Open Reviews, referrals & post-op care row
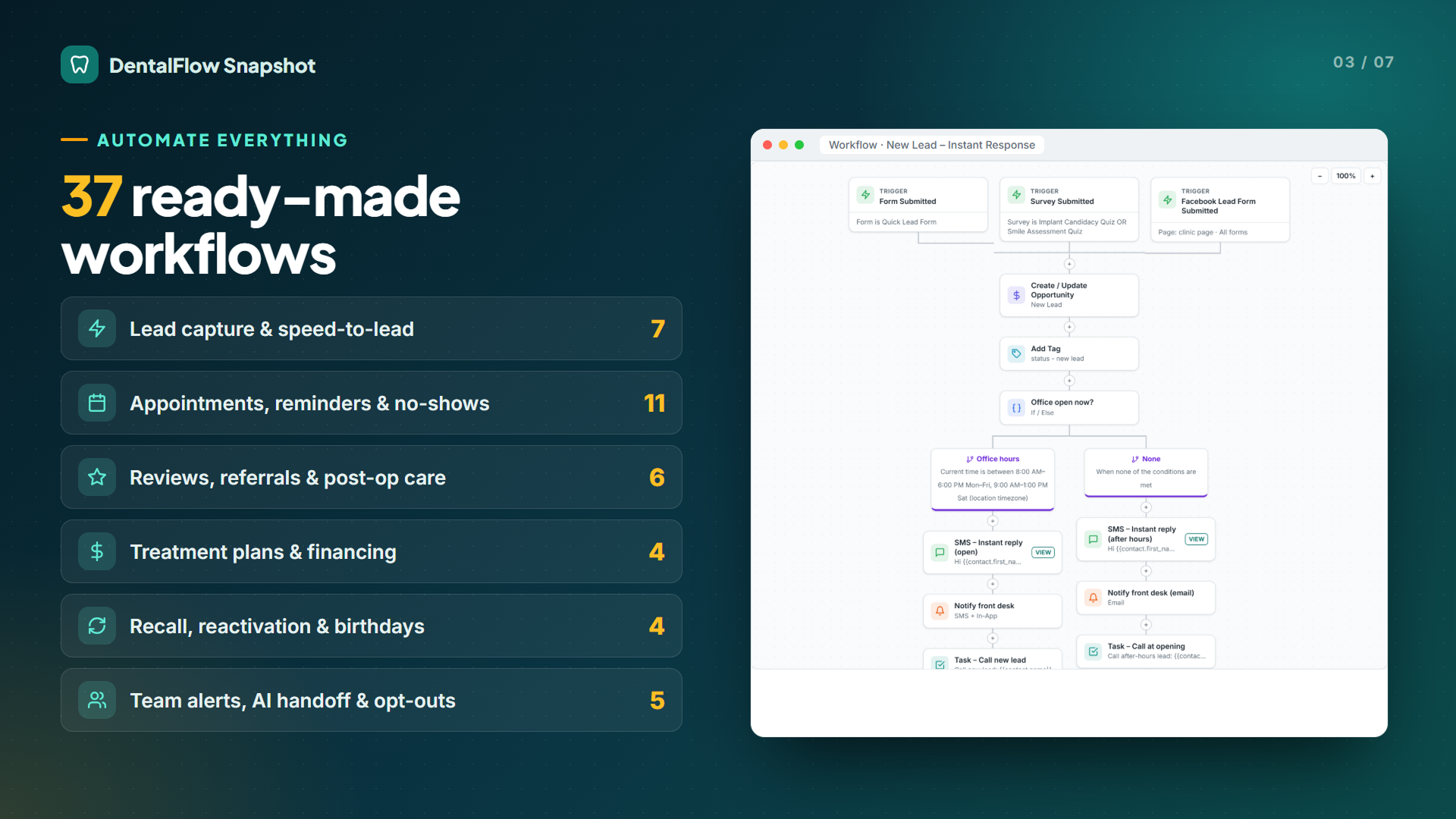Image resolution: width=1456 pixels, height=819 pixels. 372,477
